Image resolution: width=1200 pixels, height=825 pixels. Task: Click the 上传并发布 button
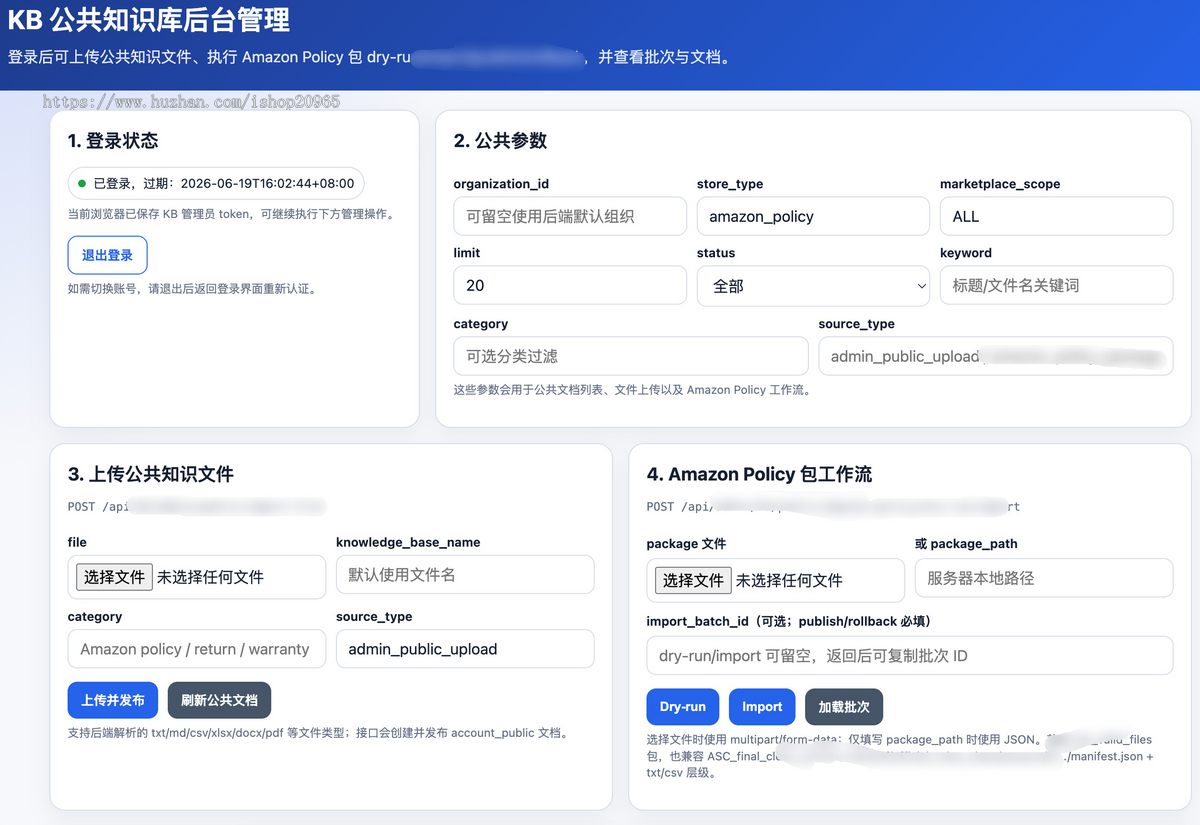point(113,700)
